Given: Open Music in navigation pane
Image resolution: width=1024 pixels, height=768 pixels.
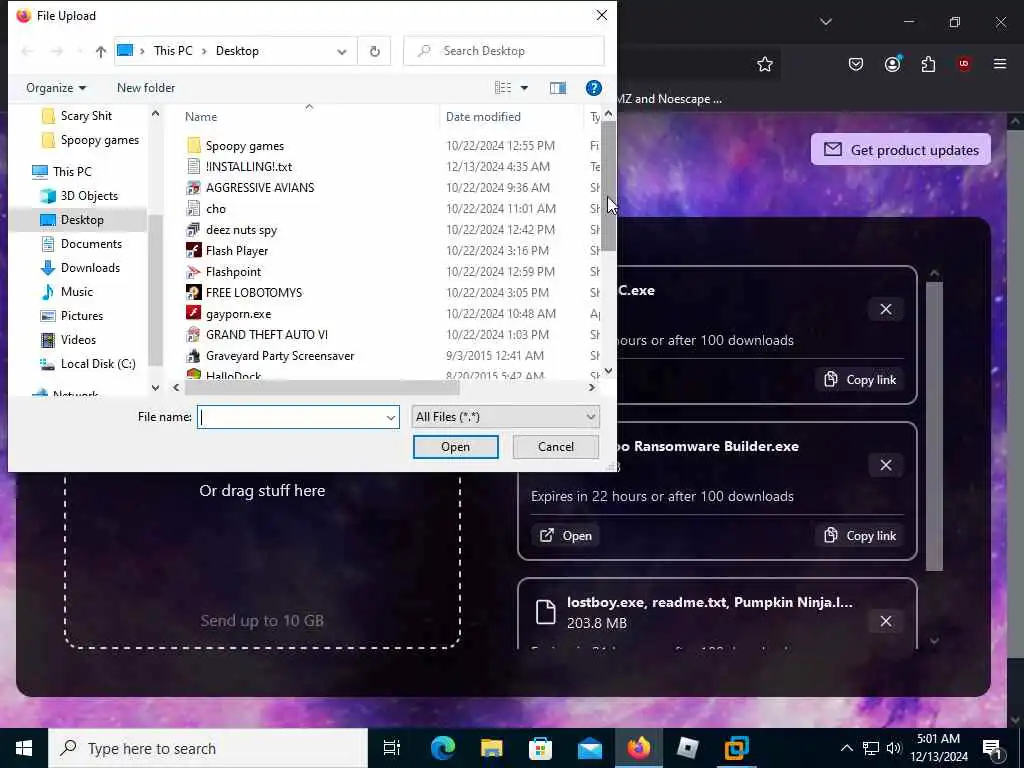Looking at the screenshot, I should (76, 292).
